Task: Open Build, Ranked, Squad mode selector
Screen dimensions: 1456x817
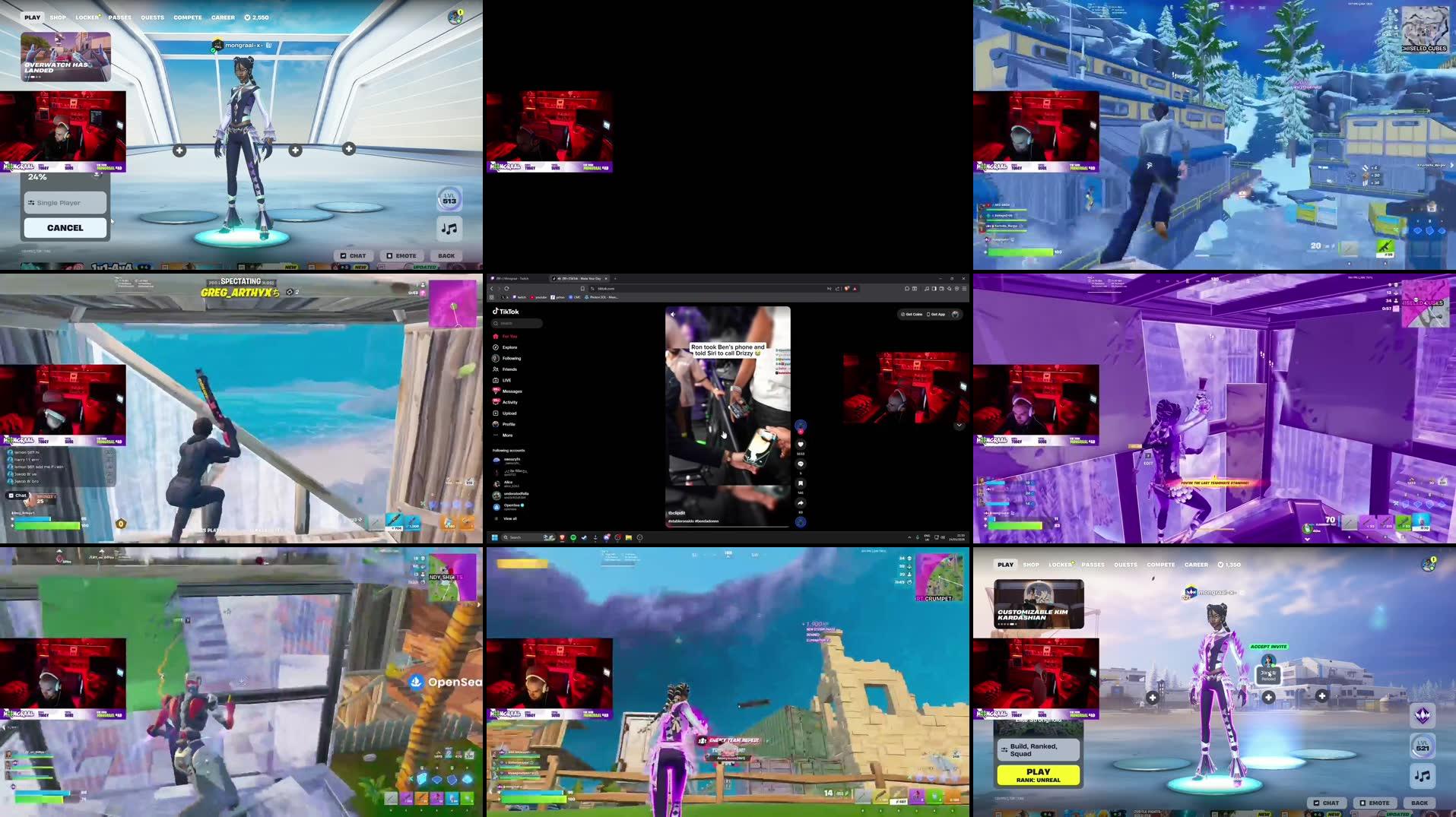Action: click(x=1038, y=750)
